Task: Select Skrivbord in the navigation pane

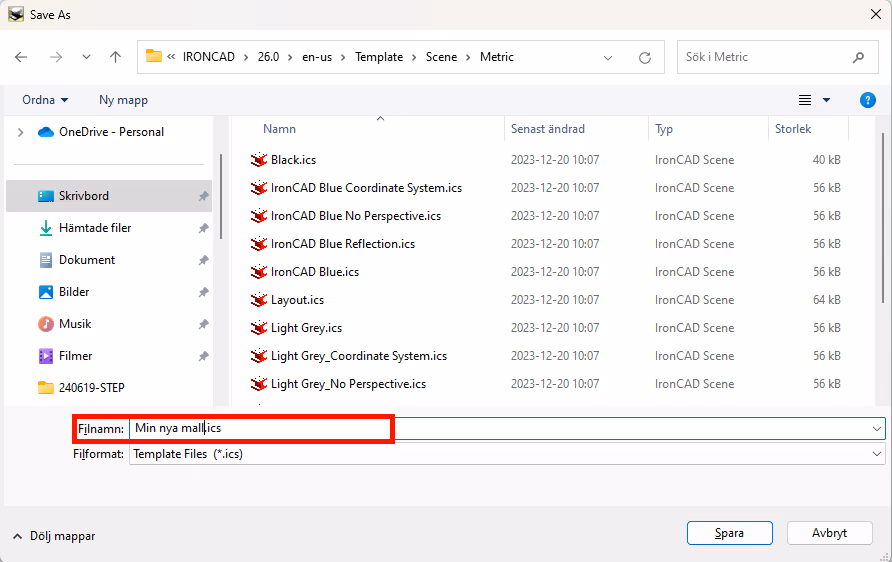Action: (109, 196)
